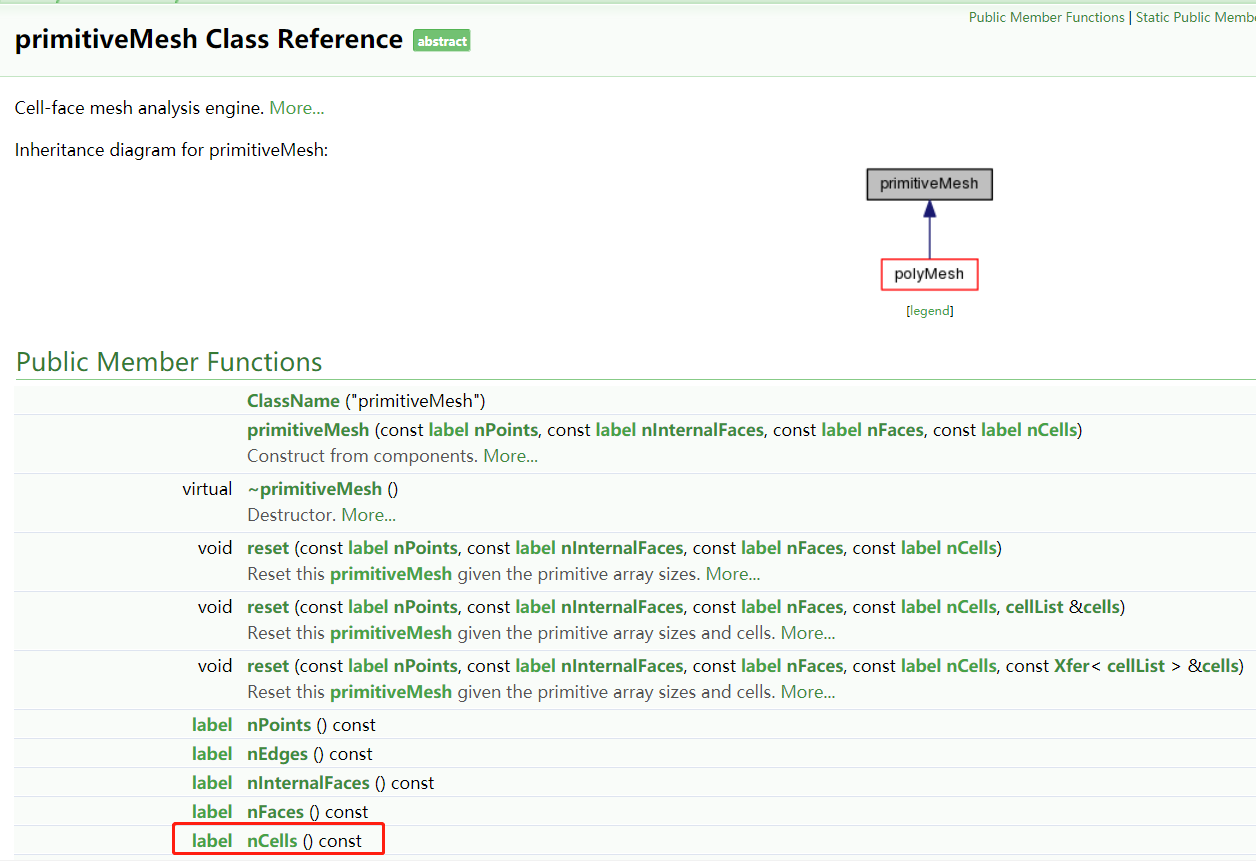Click label return type of nEdges

(212, 754)
